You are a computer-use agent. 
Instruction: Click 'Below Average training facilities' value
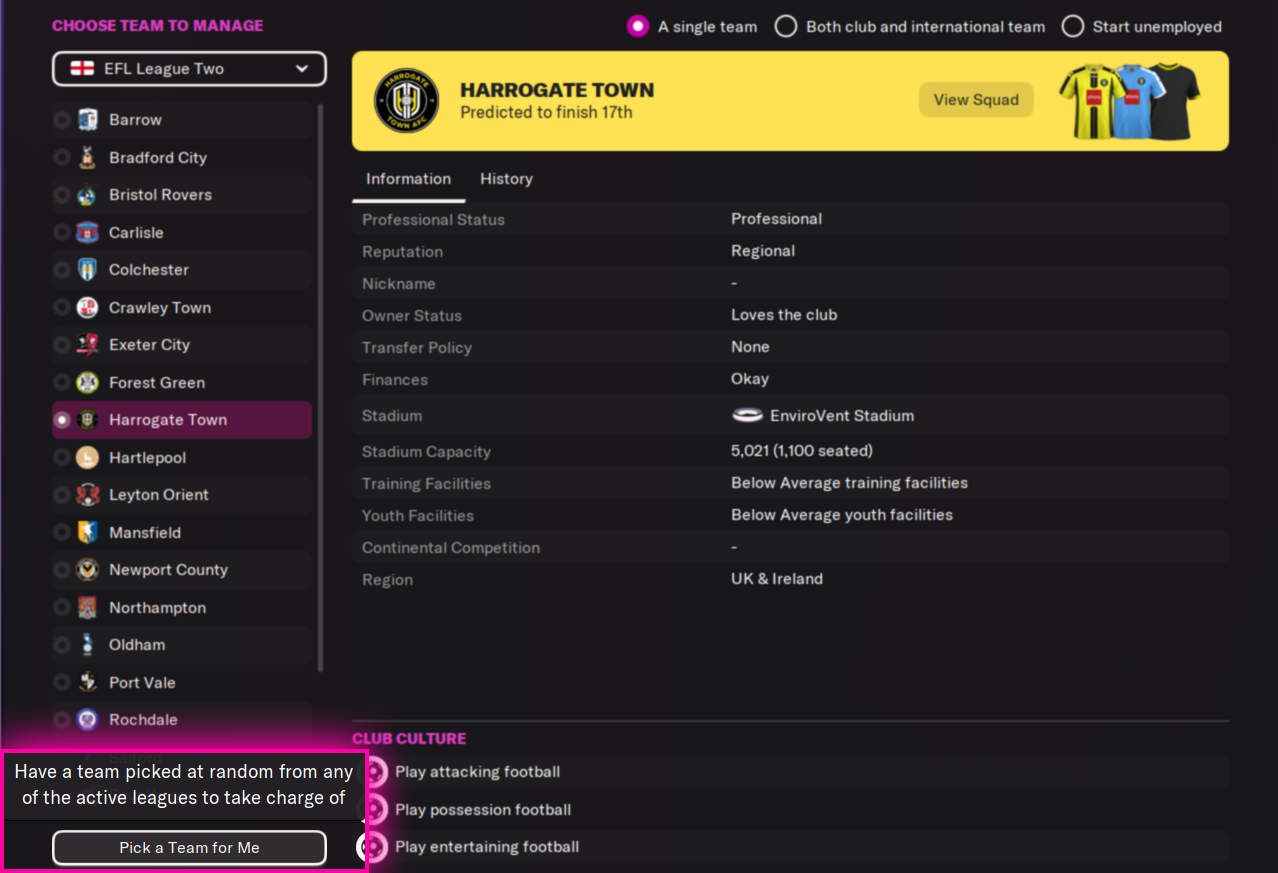849,483
